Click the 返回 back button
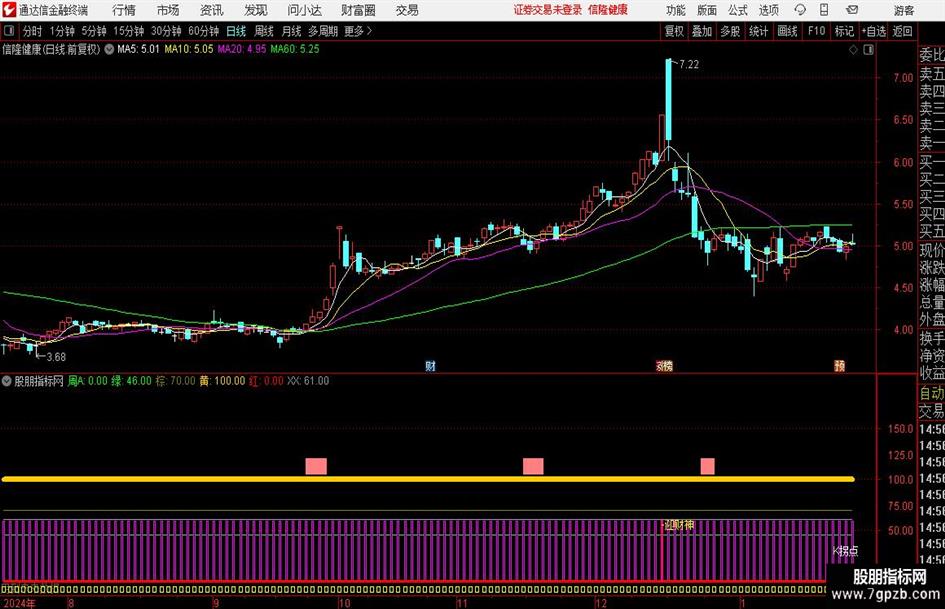 click(x=902, y=31)
